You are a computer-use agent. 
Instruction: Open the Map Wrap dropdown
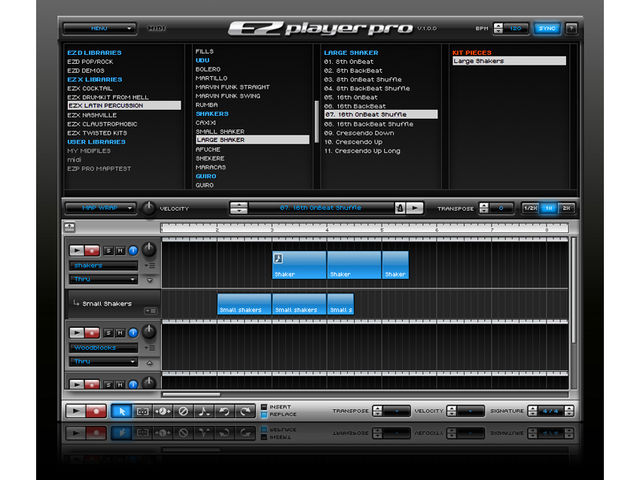coord(100,208)
